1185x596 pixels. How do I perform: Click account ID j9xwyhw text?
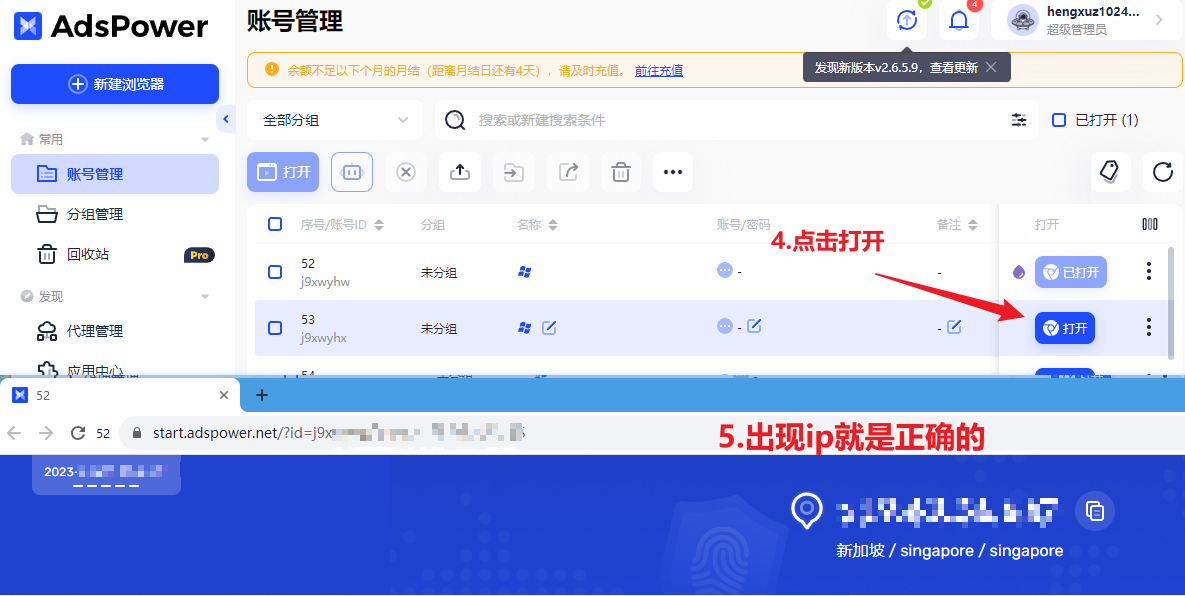point(325,282)
